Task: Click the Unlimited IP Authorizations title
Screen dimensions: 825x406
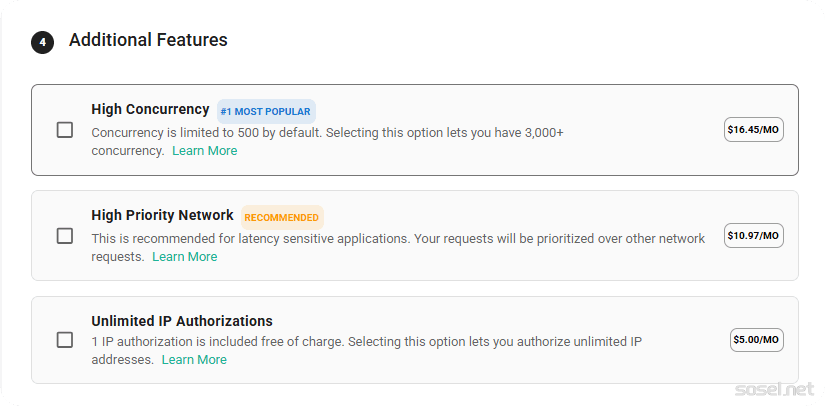Action: 182,321
